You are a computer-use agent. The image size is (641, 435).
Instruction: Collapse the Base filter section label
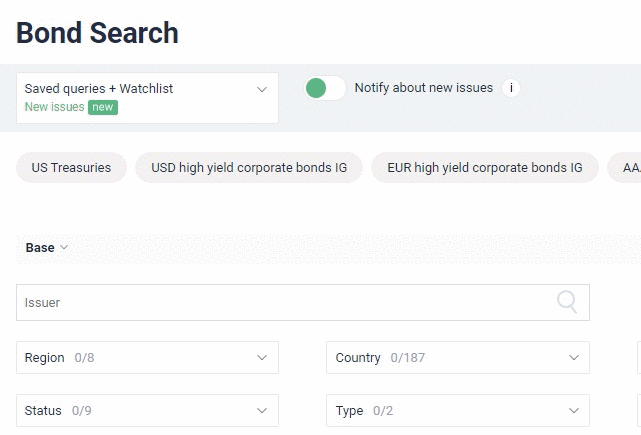click(40, 248)
